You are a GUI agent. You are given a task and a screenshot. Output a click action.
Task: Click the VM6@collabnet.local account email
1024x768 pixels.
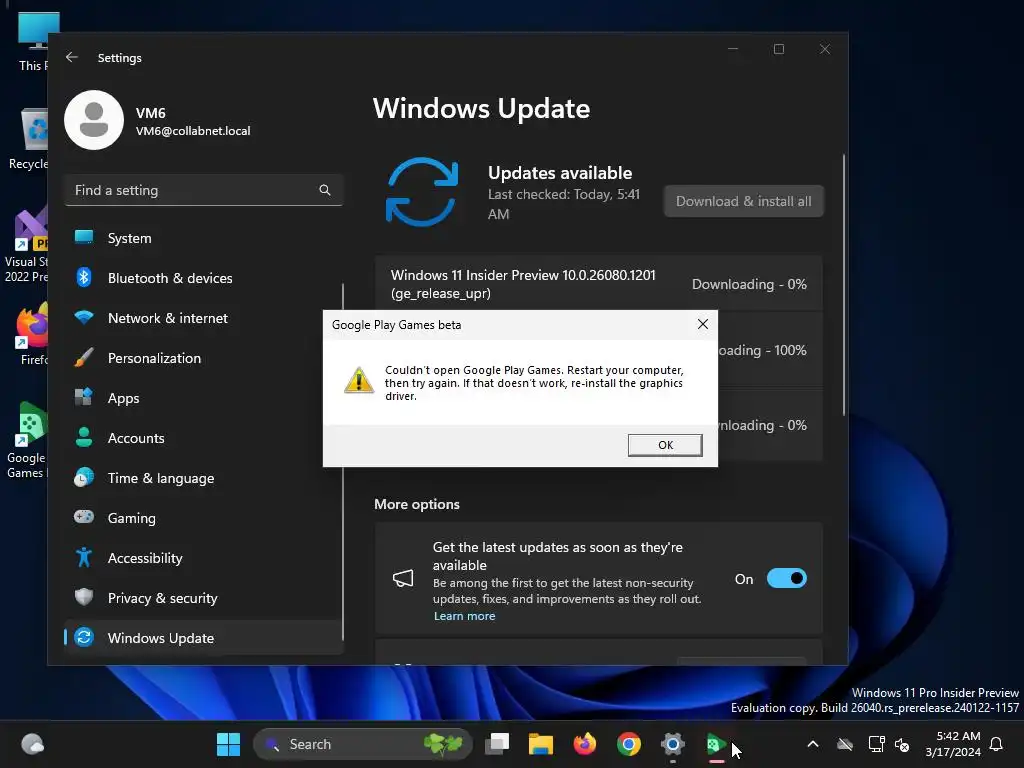point(193,131)
